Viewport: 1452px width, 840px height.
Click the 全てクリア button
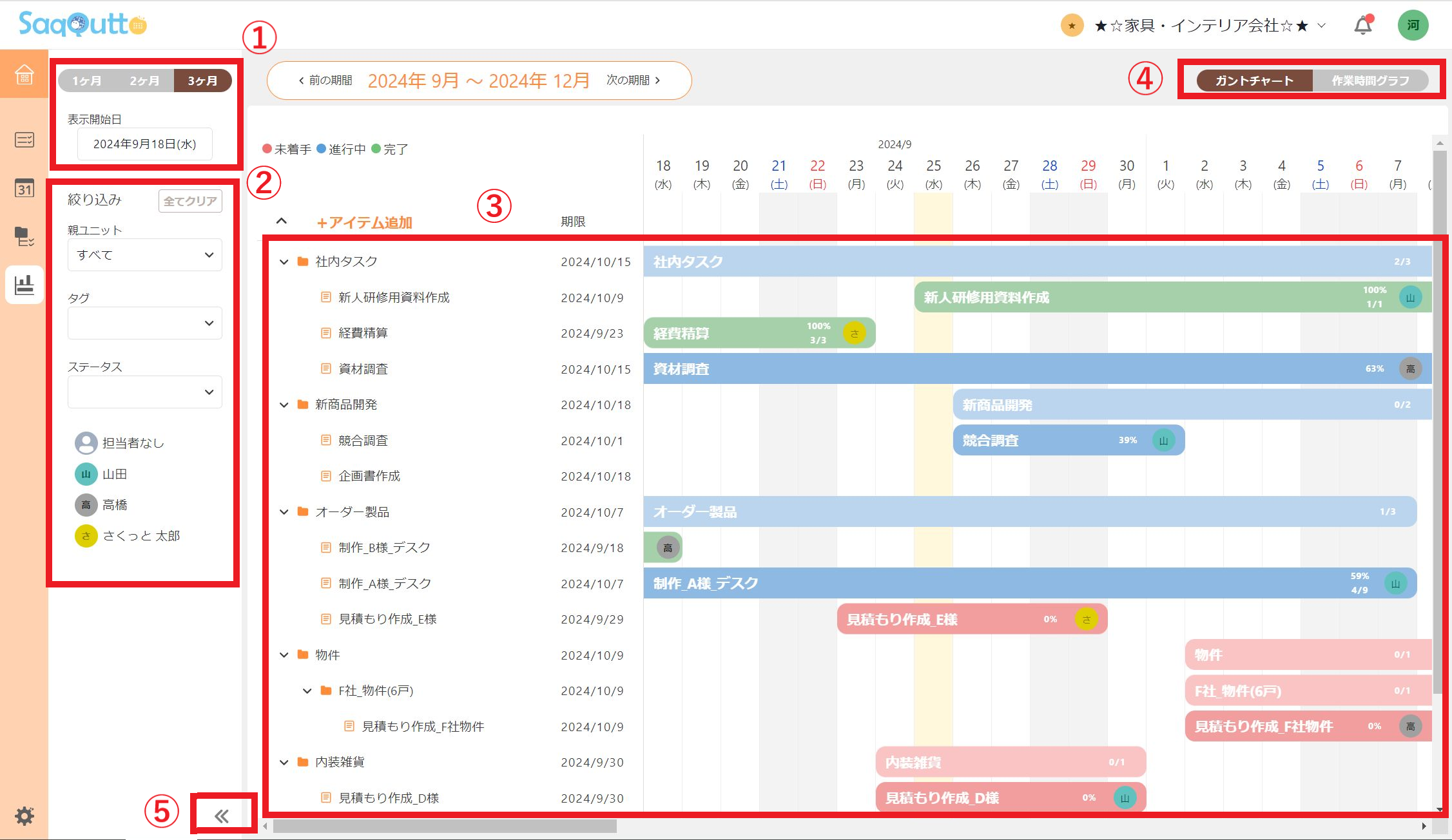(x=190, y=201)
